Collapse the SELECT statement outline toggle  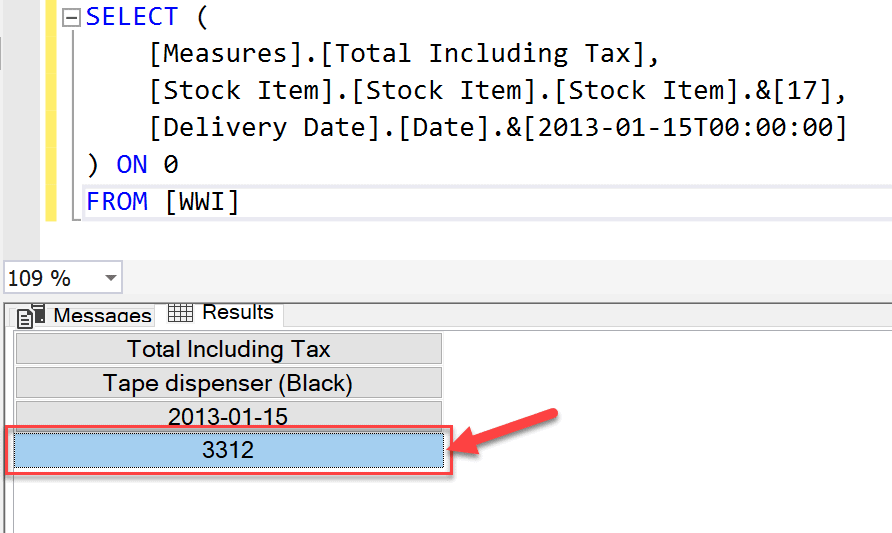69,17
